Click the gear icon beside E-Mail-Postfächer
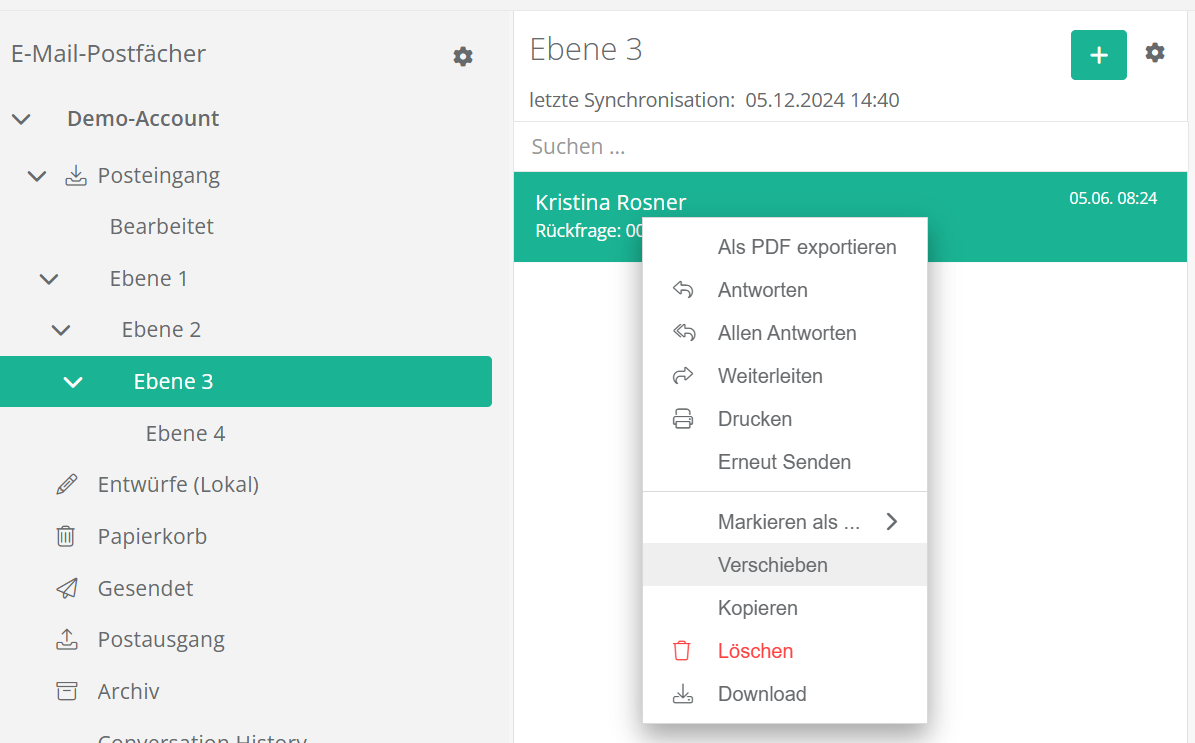Screen dimensions: 1195x743 (x=462, y=57)
